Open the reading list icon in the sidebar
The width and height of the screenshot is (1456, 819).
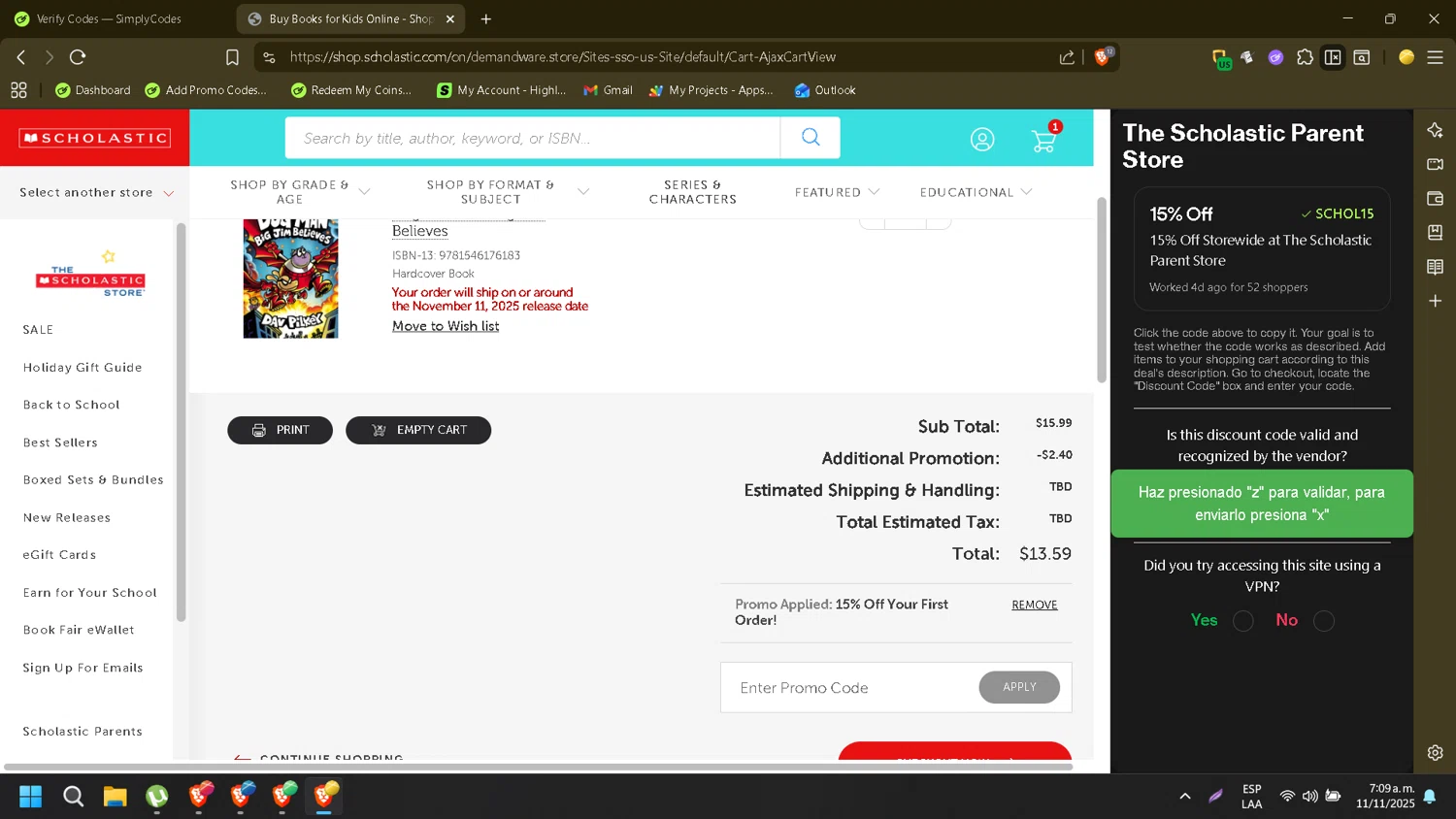(x=1435, y=267)
